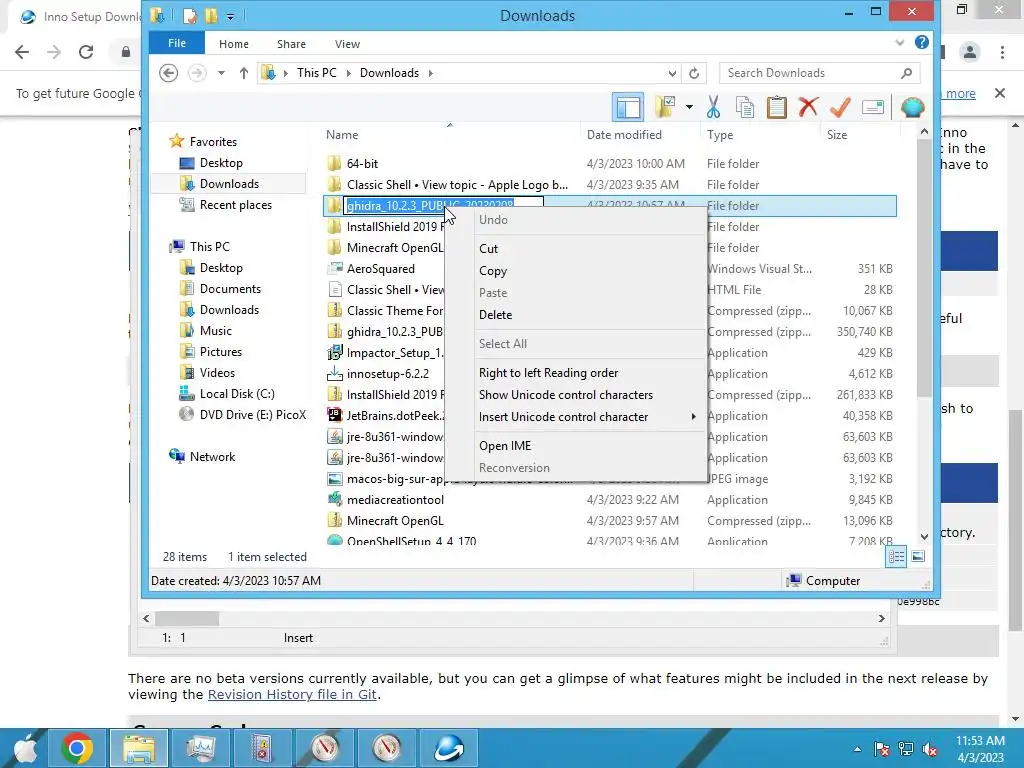This screenshot has height=768, width=1024.
Task: Switch to the Home ribbon tab
Action: click(234, 44)
